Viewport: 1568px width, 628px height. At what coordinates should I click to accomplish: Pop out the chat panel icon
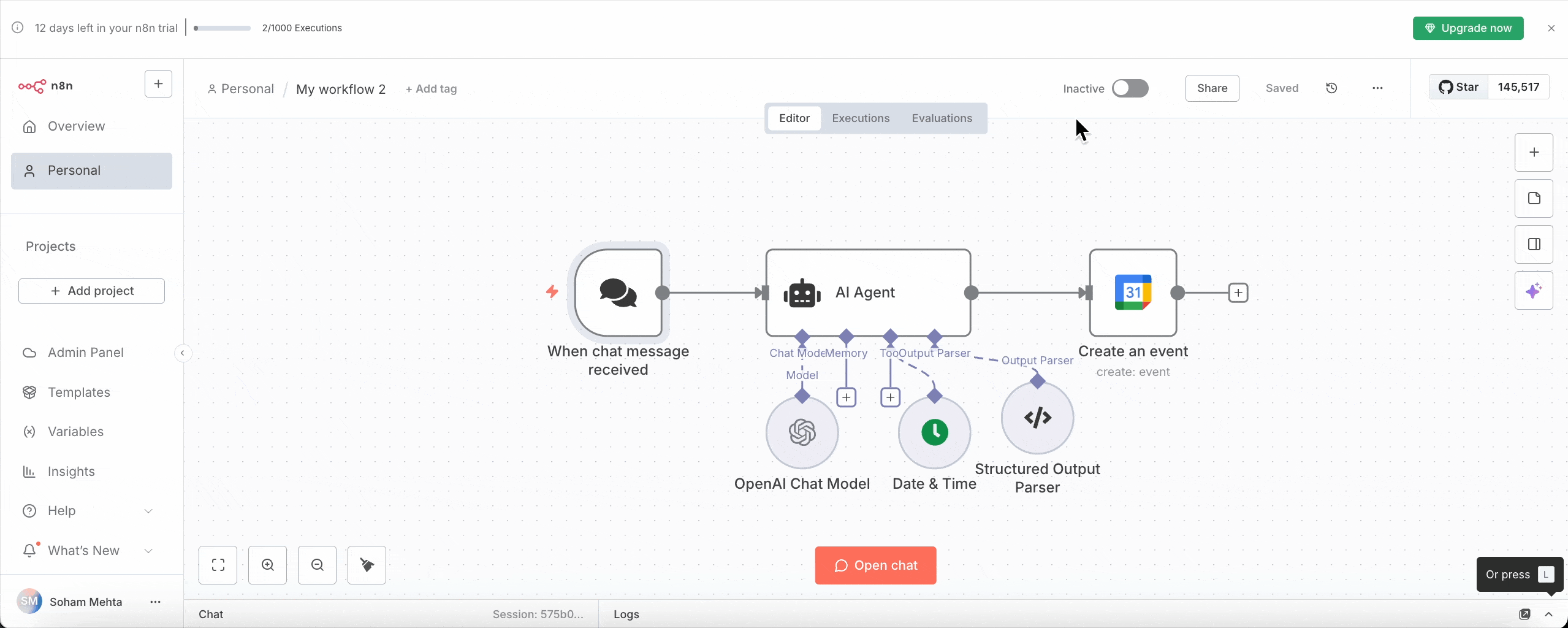coord(1524,614)
